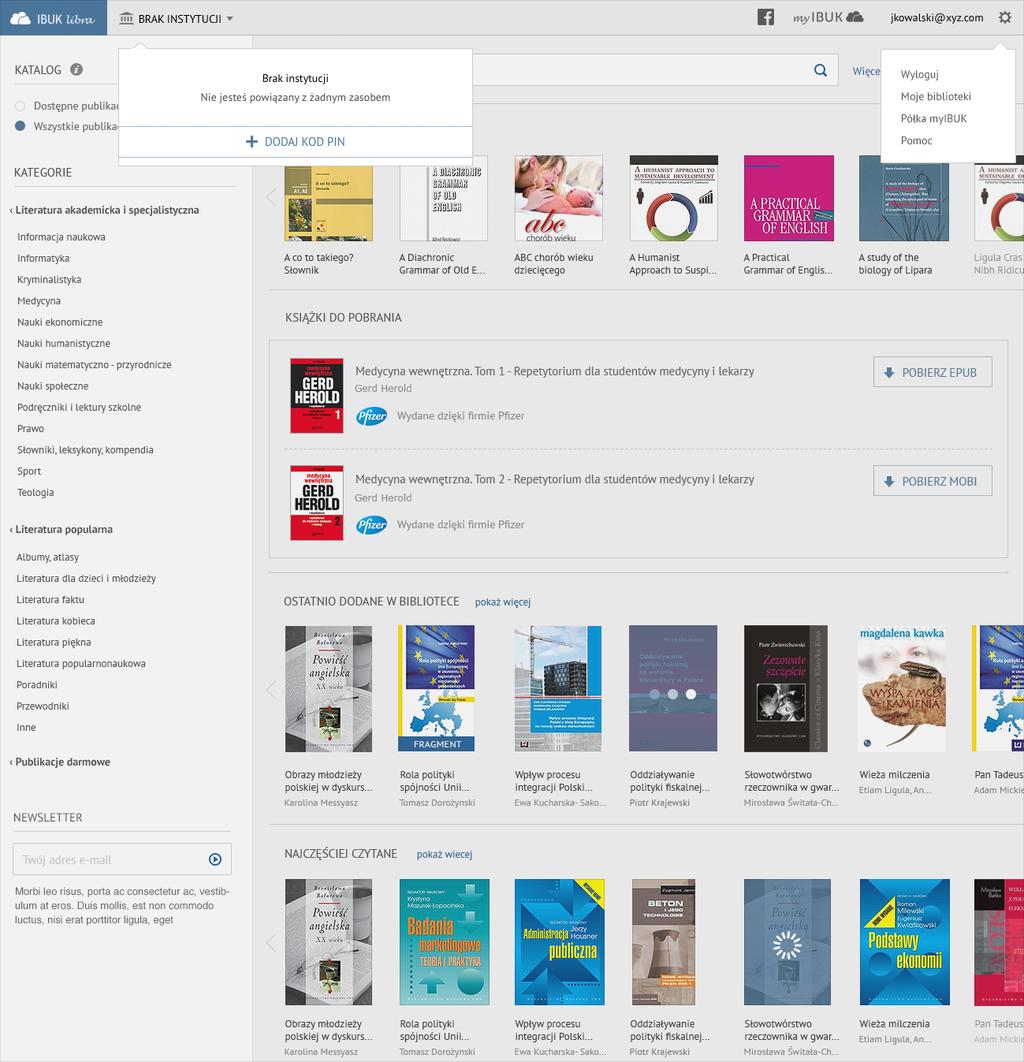Open Literatura kobieca category
The width and height of the screenshot is (1024, 1062).
pyautogui.click(x=56, y=621)
